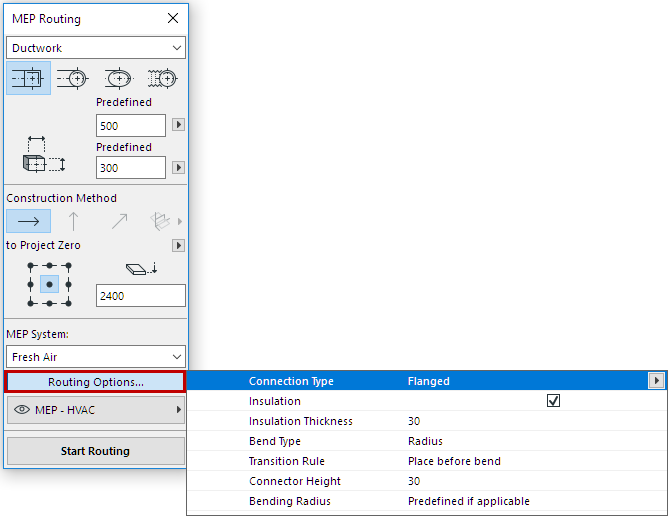Select the Transition Rule row

[427, 461]
